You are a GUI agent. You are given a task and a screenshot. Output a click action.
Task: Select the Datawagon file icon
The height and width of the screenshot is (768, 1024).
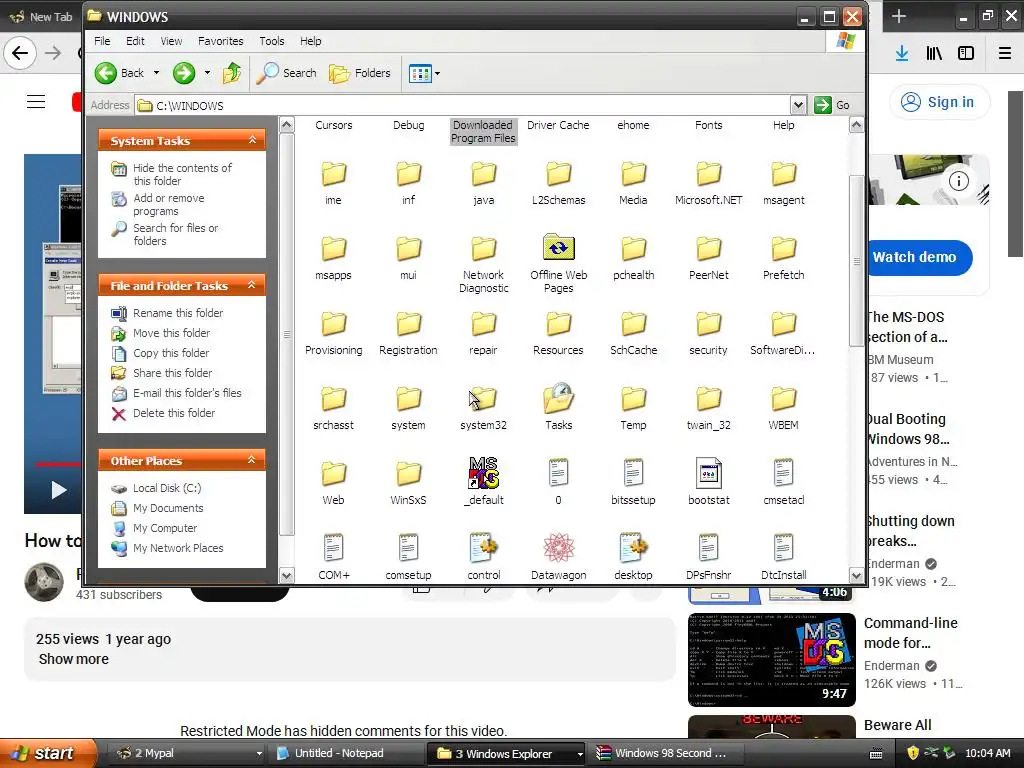pos(558,548)
